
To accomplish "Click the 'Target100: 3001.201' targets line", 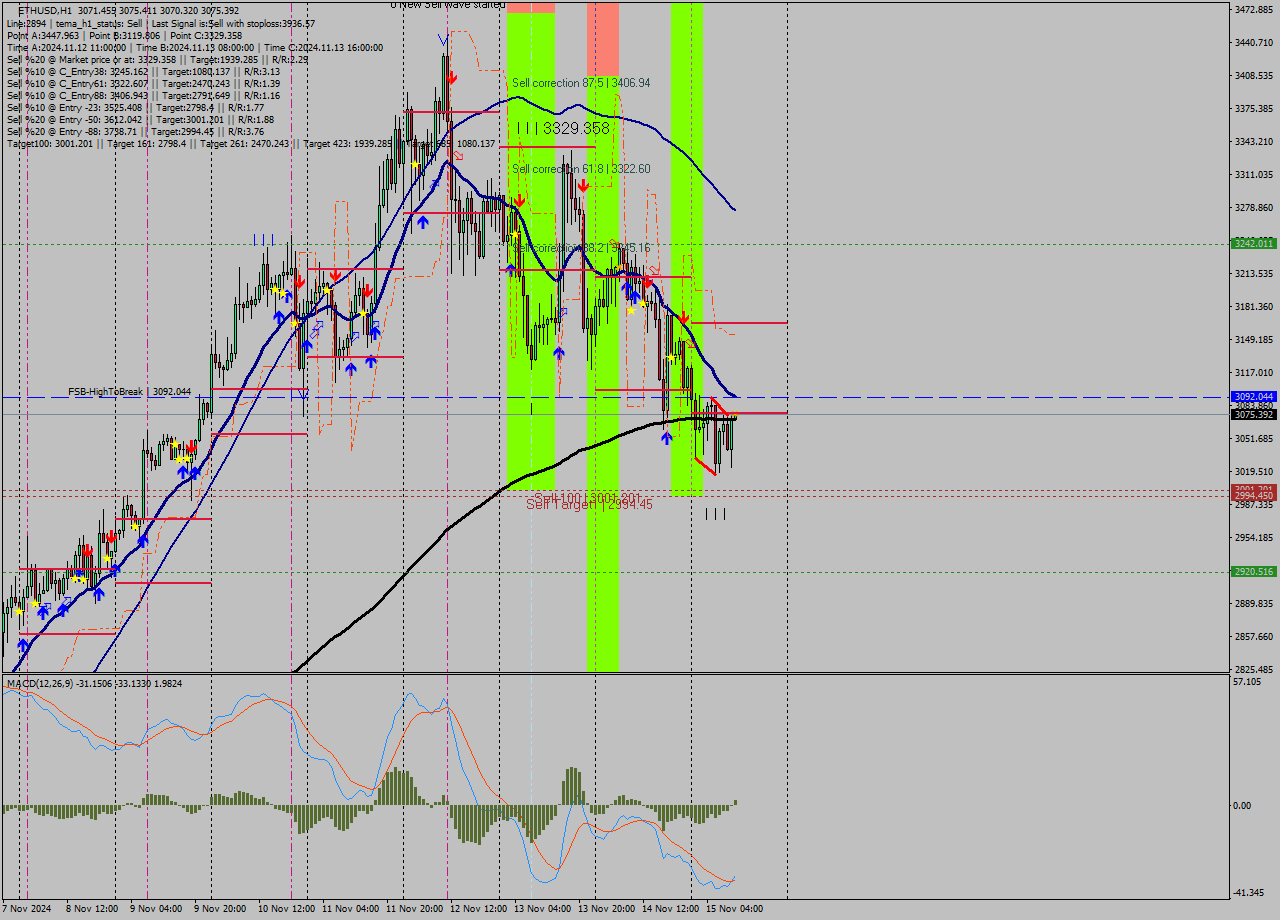I will point(250,144).
